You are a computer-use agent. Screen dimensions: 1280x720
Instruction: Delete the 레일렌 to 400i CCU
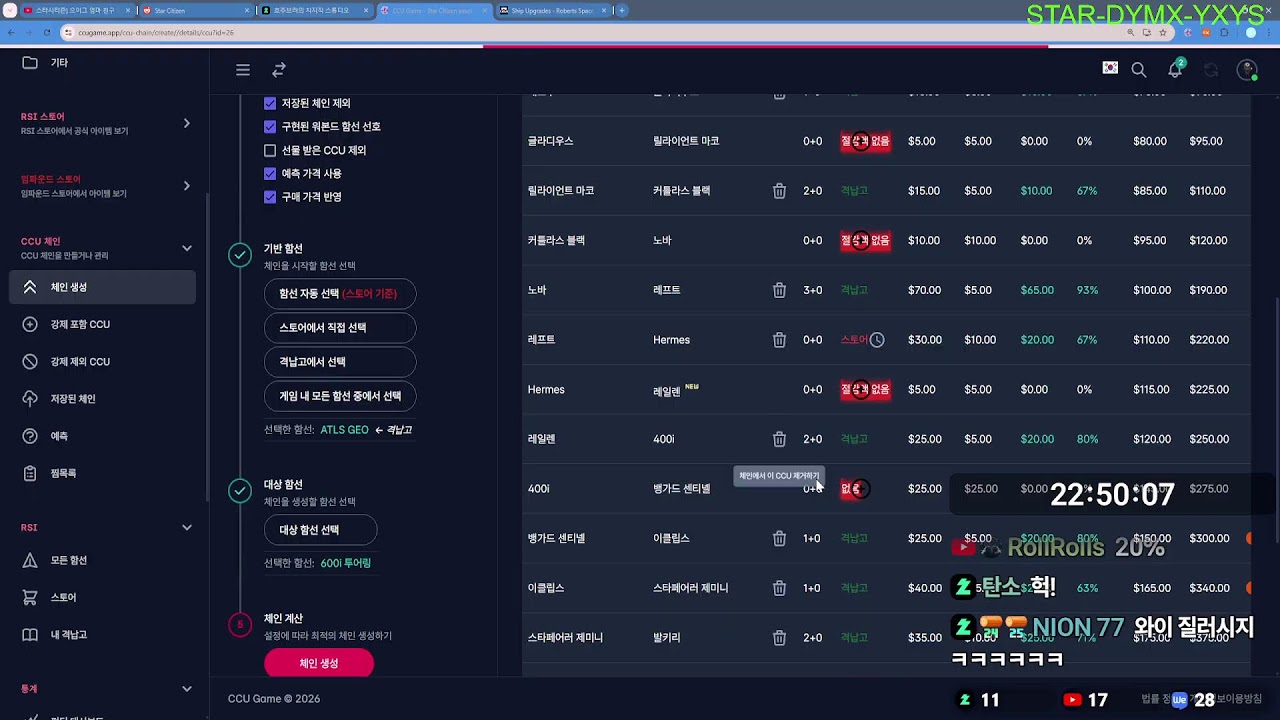(x=779, y=439)
